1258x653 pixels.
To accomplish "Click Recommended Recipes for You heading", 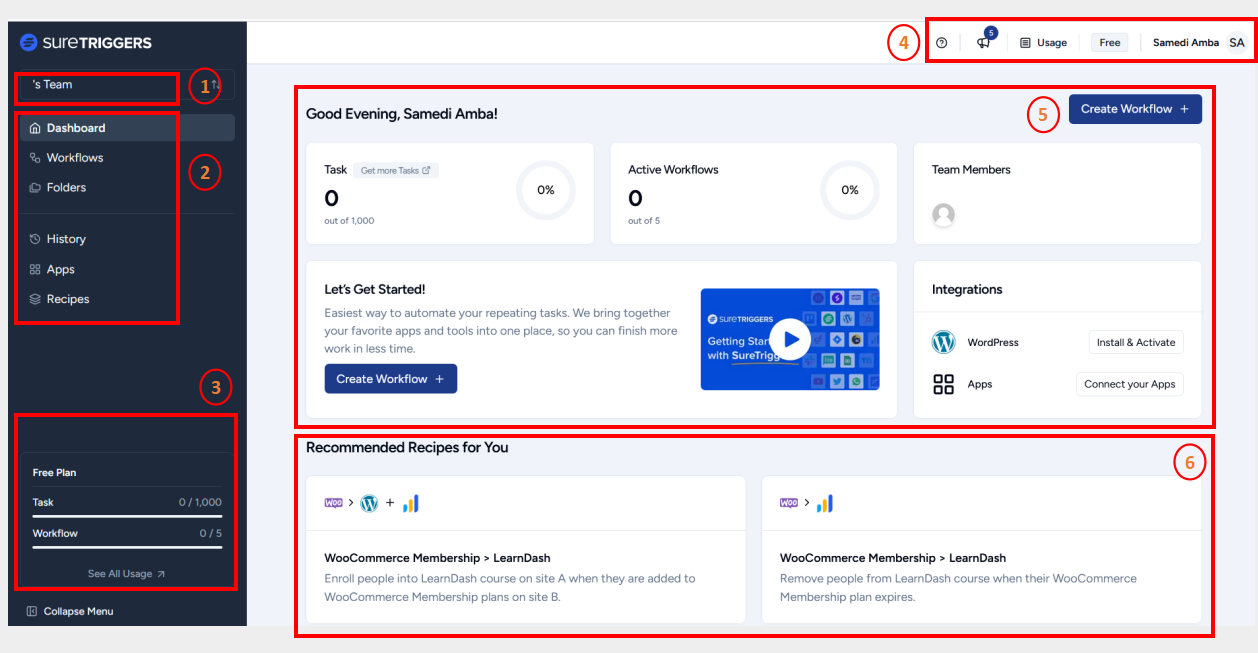I will click(x=407, y=447).
